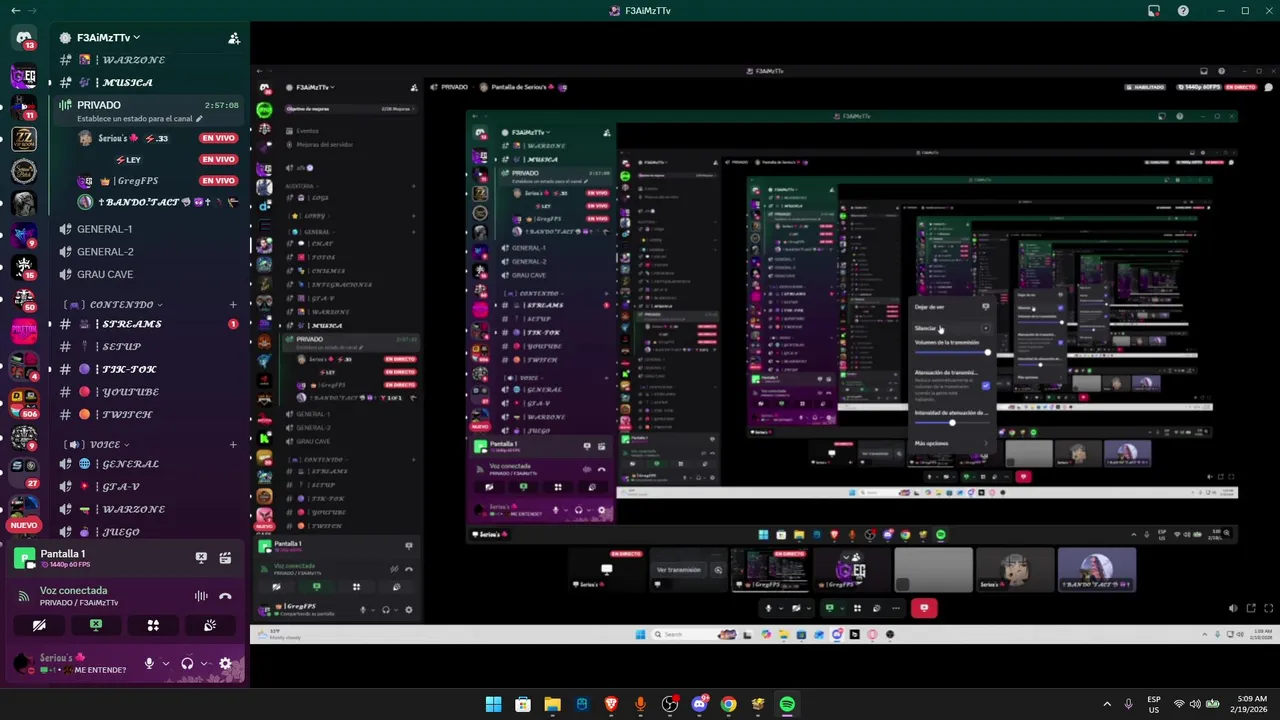Open user settings gear icon

click(x=225, y=663)
